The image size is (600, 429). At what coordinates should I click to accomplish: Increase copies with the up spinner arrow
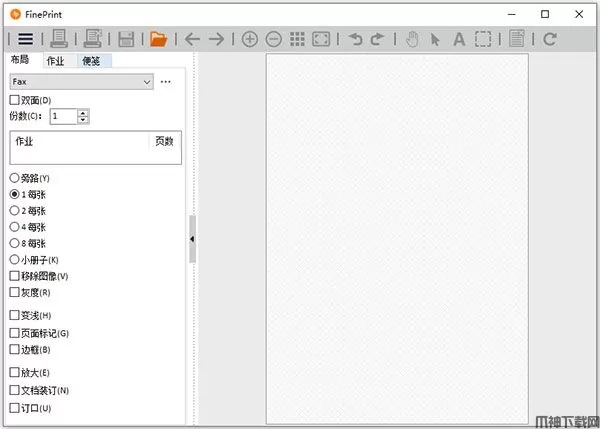click(83, 113)
